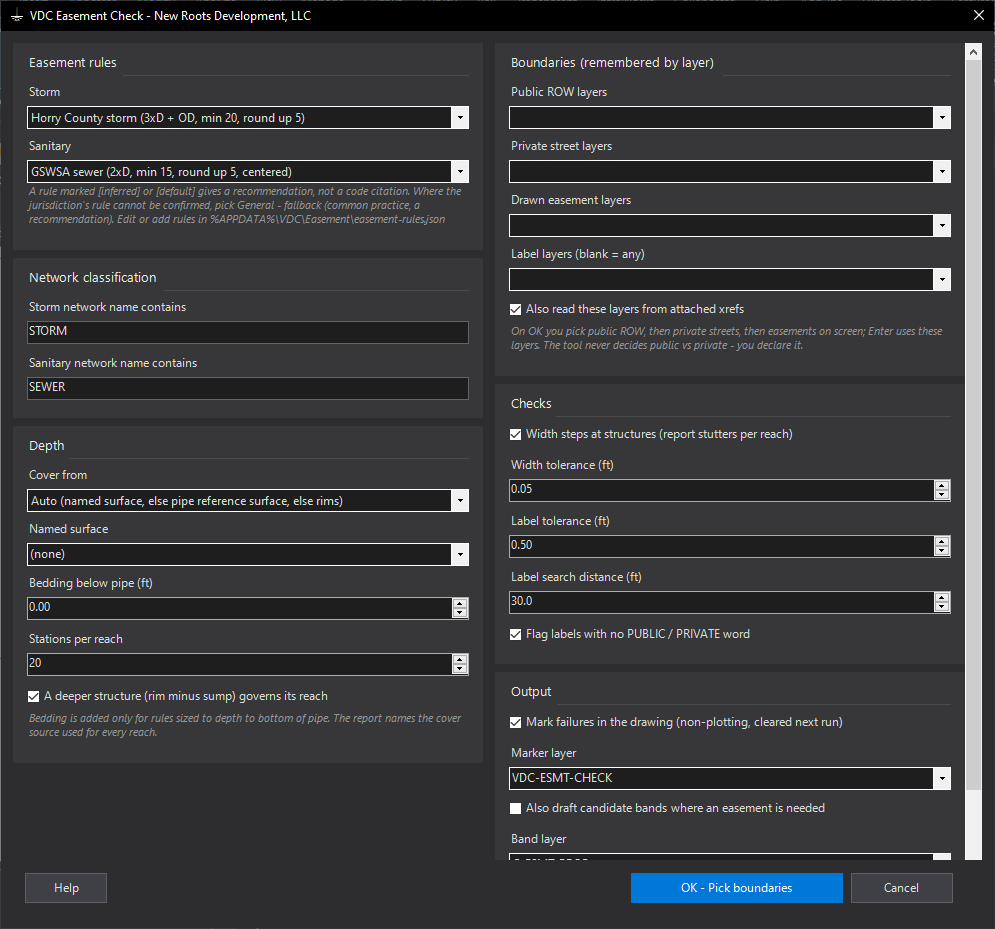Increase Label search distance with up arrow

click(942, 597)
